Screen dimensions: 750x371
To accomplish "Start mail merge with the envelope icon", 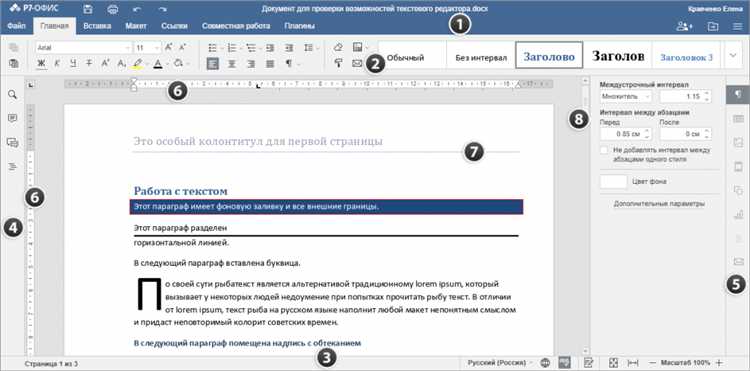I will coord(357,63).
